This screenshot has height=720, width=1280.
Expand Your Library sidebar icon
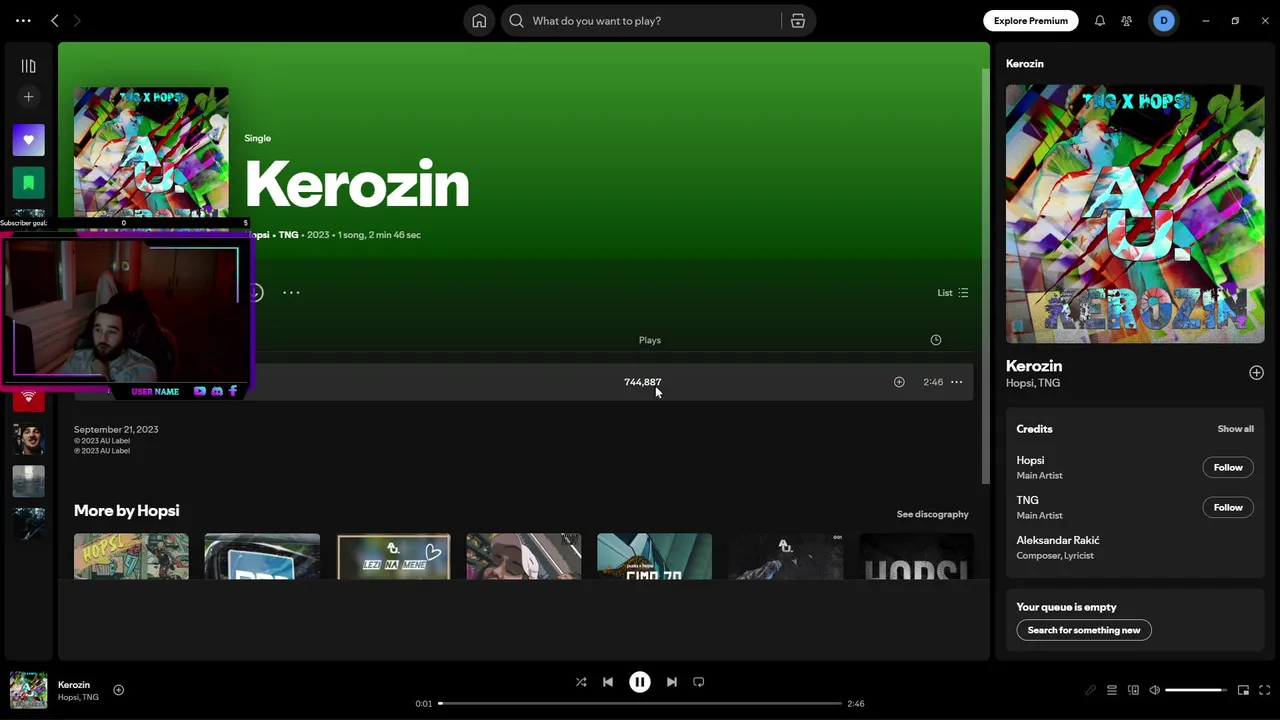pos(28,66)
